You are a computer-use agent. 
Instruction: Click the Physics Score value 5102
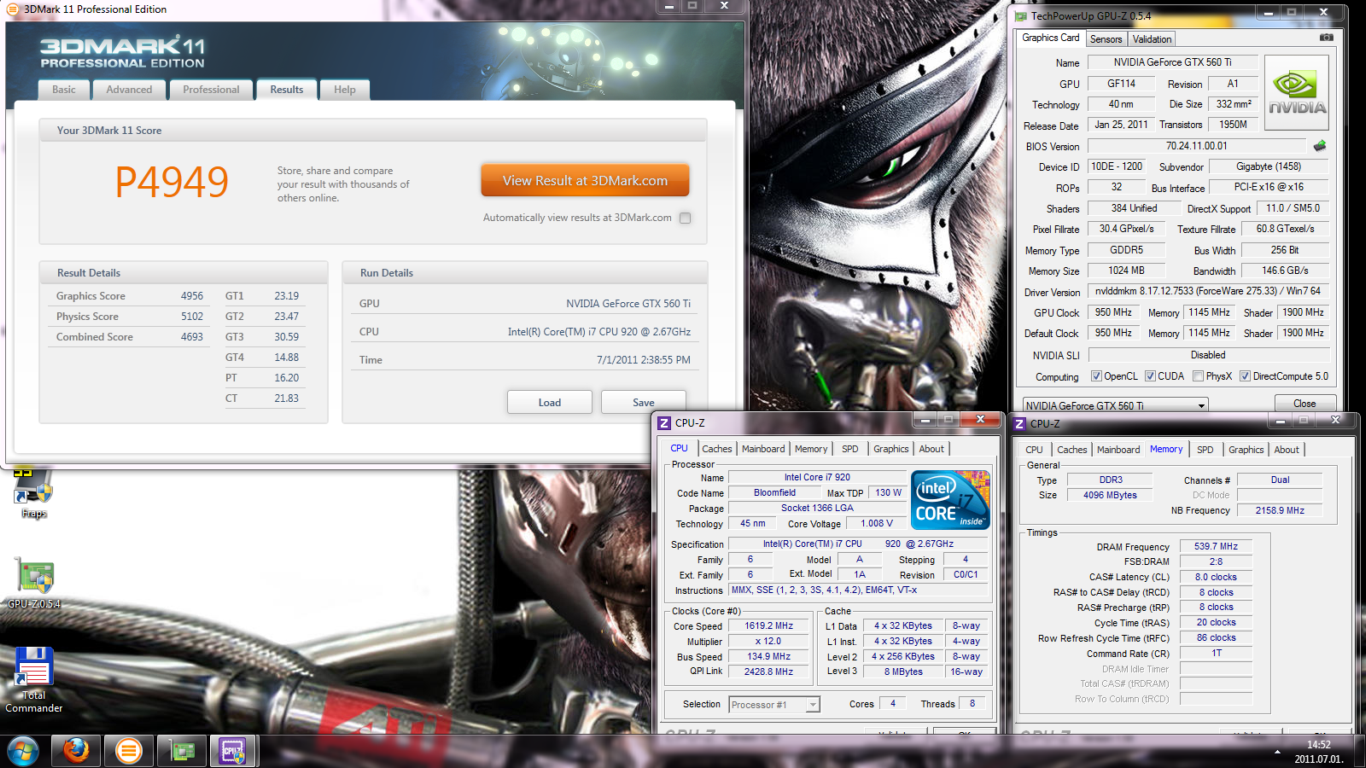[192, 316]
